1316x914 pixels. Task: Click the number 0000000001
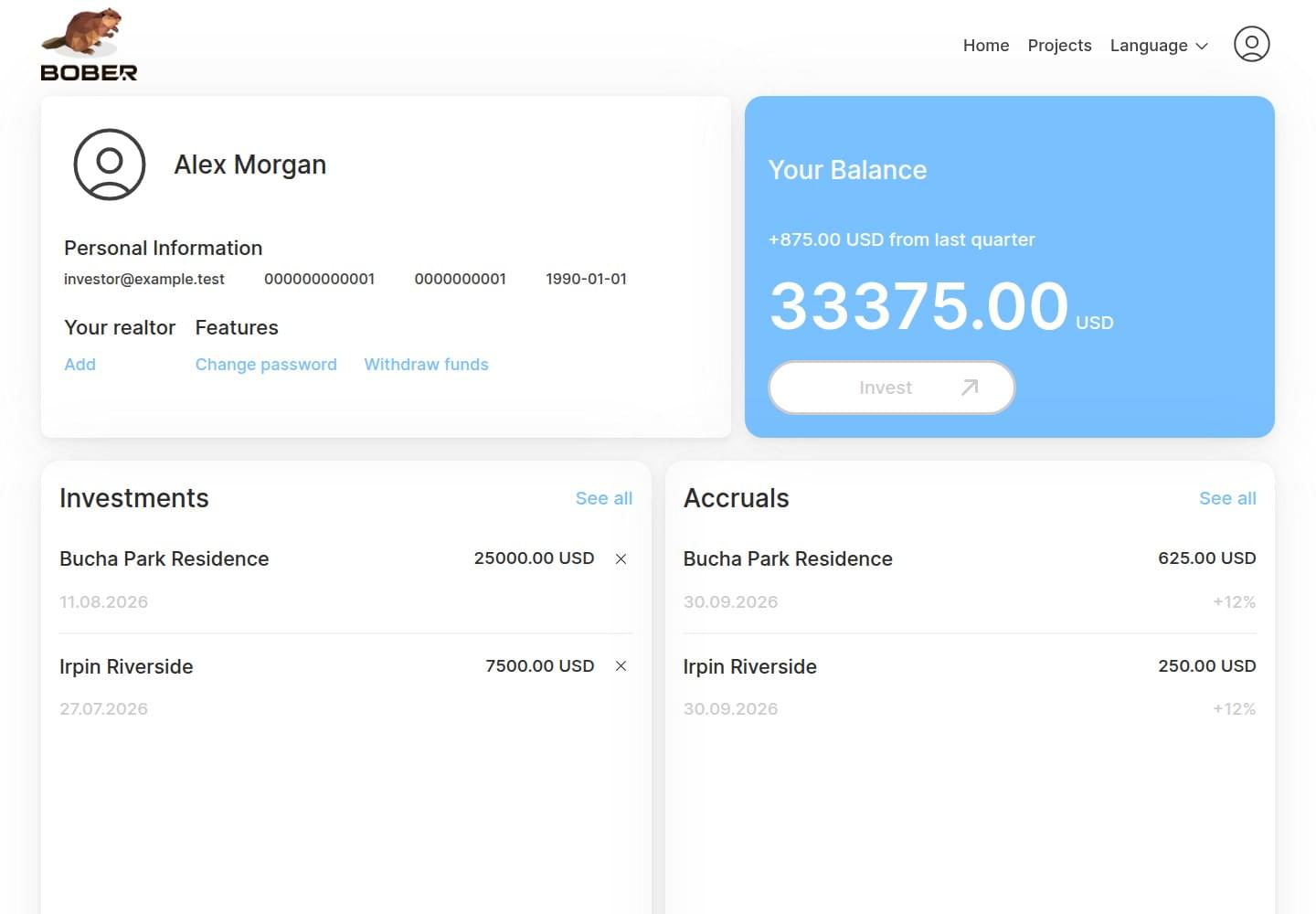point(460,279)
